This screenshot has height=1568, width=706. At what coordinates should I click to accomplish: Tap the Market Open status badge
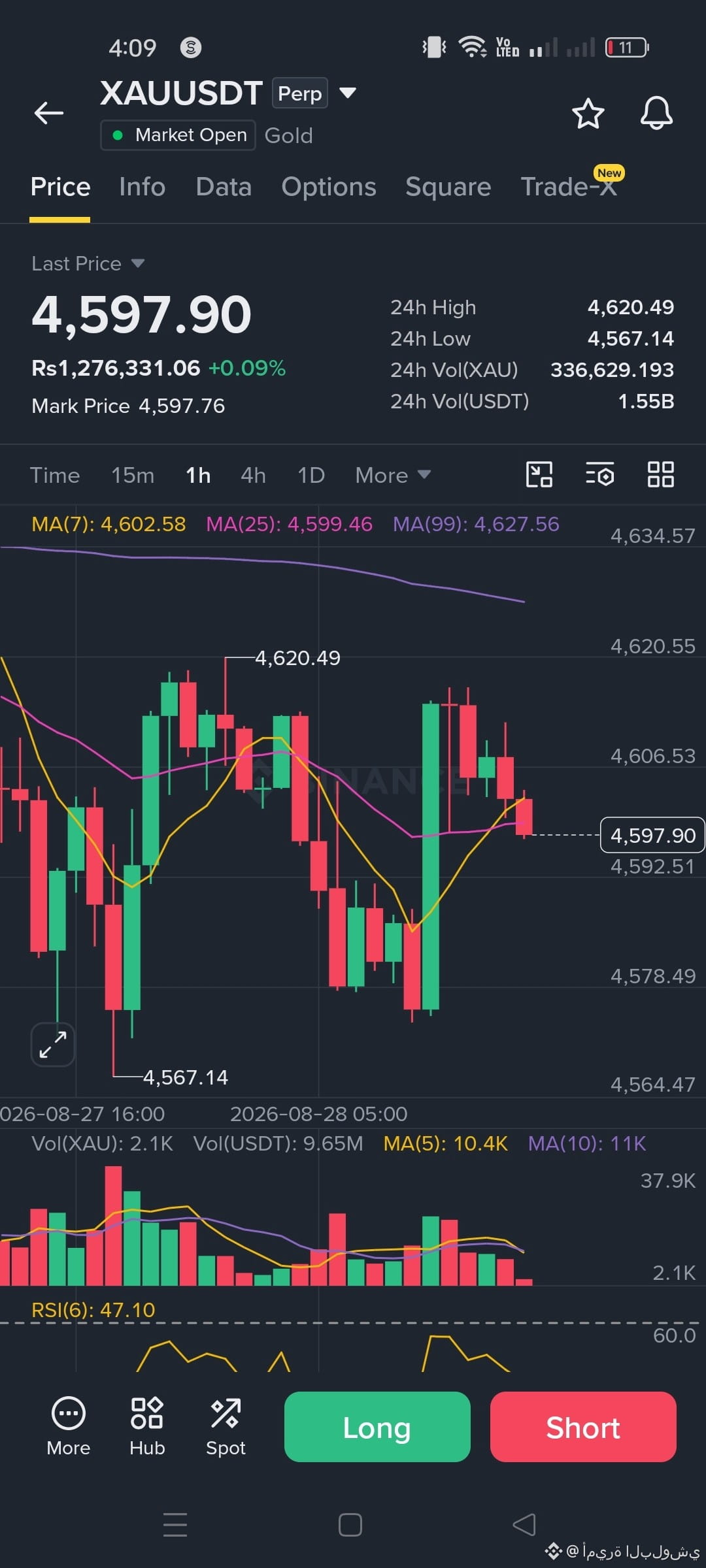pos(178,135)
